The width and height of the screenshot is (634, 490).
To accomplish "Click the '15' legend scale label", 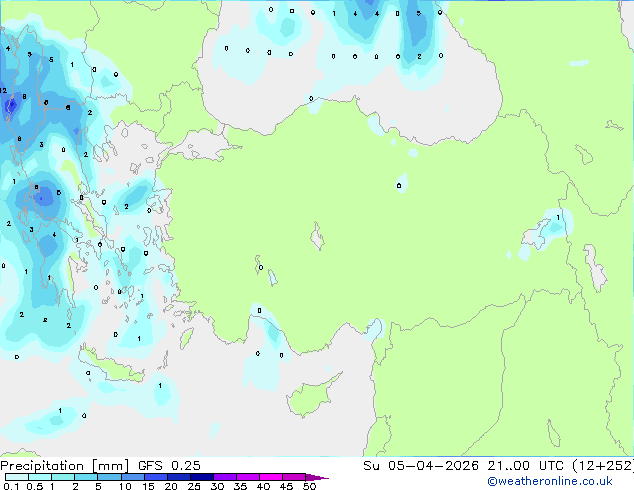I will [x=148, y=486].
